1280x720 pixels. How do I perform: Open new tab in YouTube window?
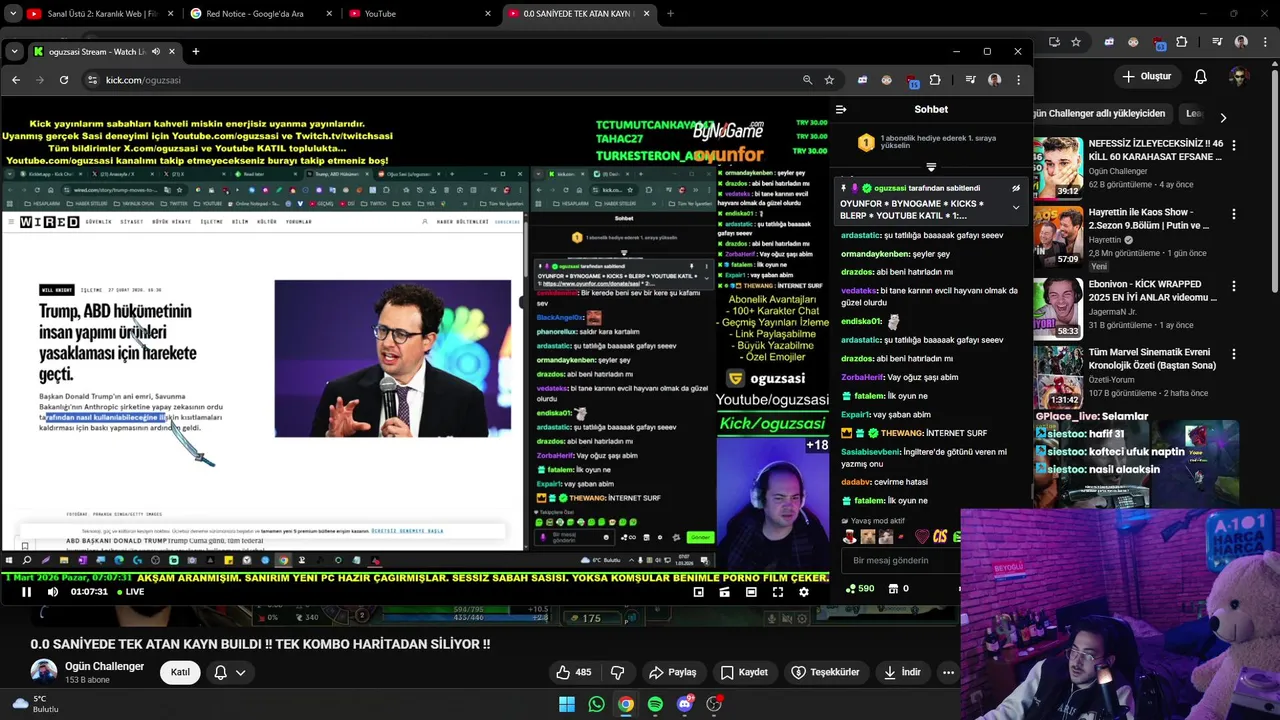click(670, 14)
